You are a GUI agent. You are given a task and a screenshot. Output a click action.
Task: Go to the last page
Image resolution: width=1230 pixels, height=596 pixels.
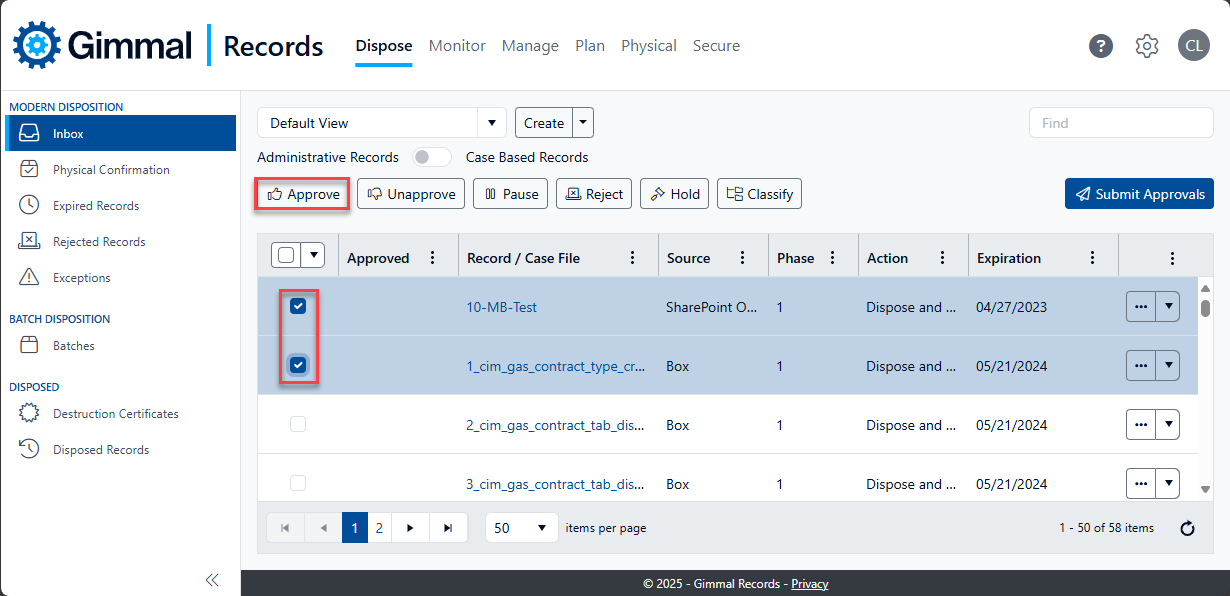(448, 528)
